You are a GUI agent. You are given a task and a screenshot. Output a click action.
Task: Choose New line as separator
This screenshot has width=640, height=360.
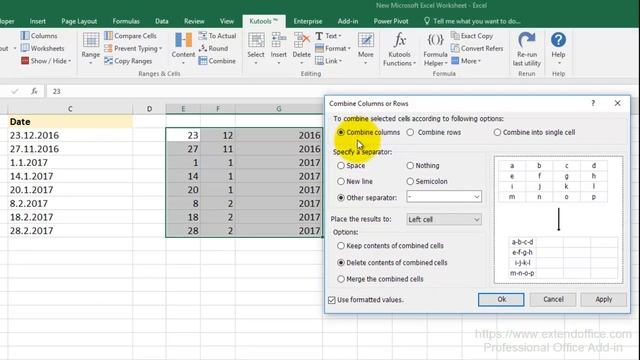(355, 181)
